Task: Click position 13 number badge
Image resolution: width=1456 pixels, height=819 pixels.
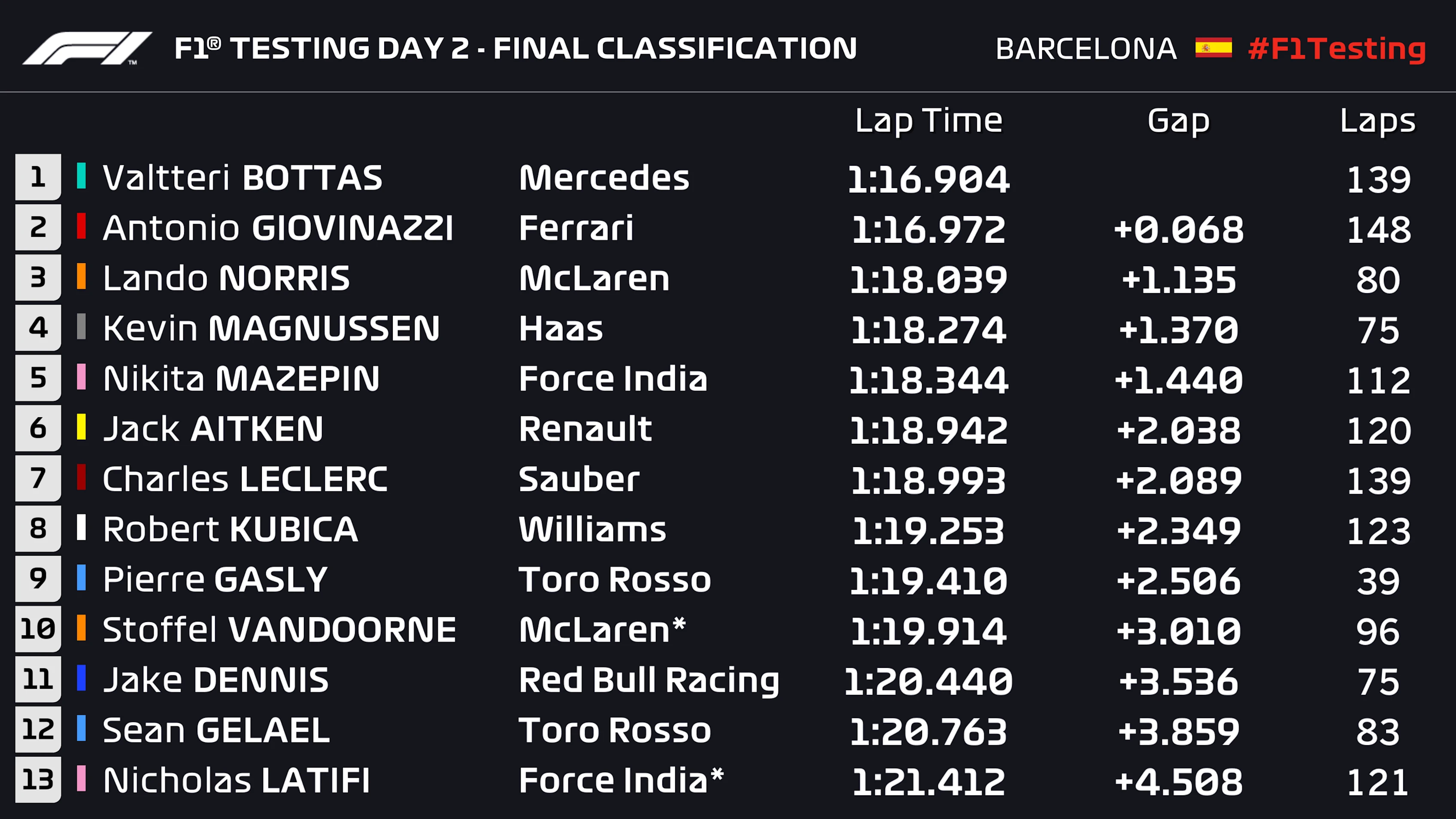Action: click(38, 780)
